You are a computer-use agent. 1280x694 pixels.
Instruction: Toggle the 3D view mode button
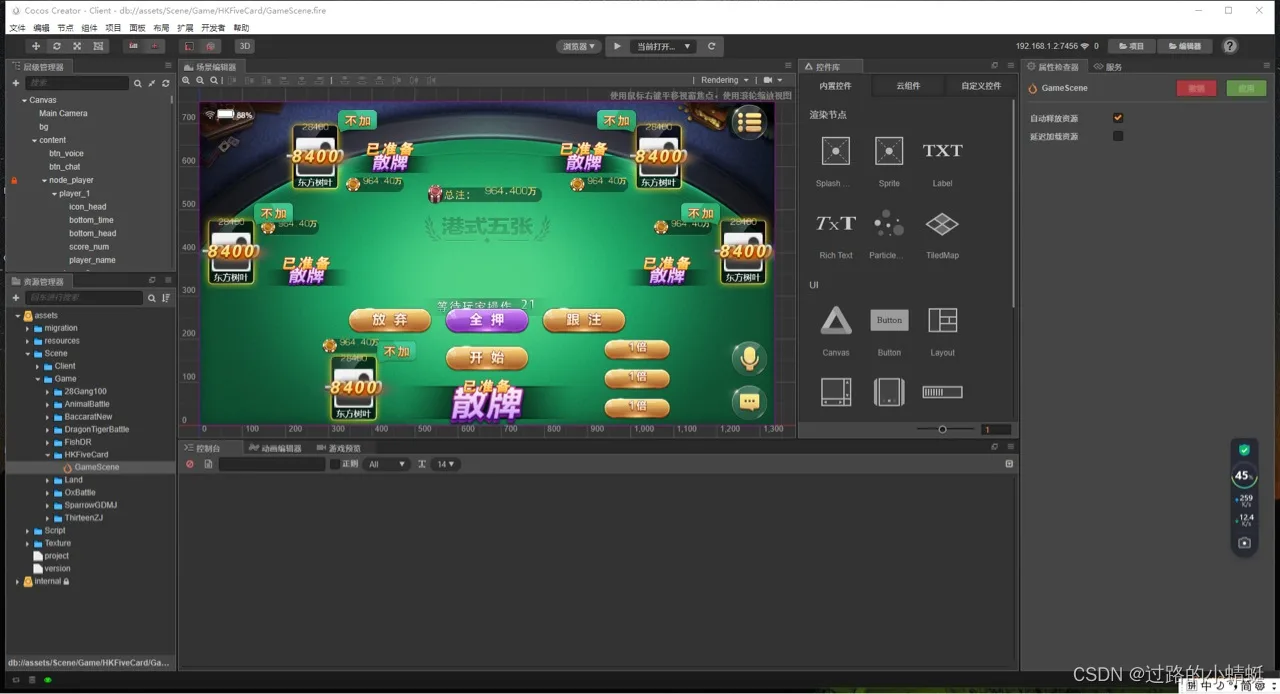(x=244, y=46)
